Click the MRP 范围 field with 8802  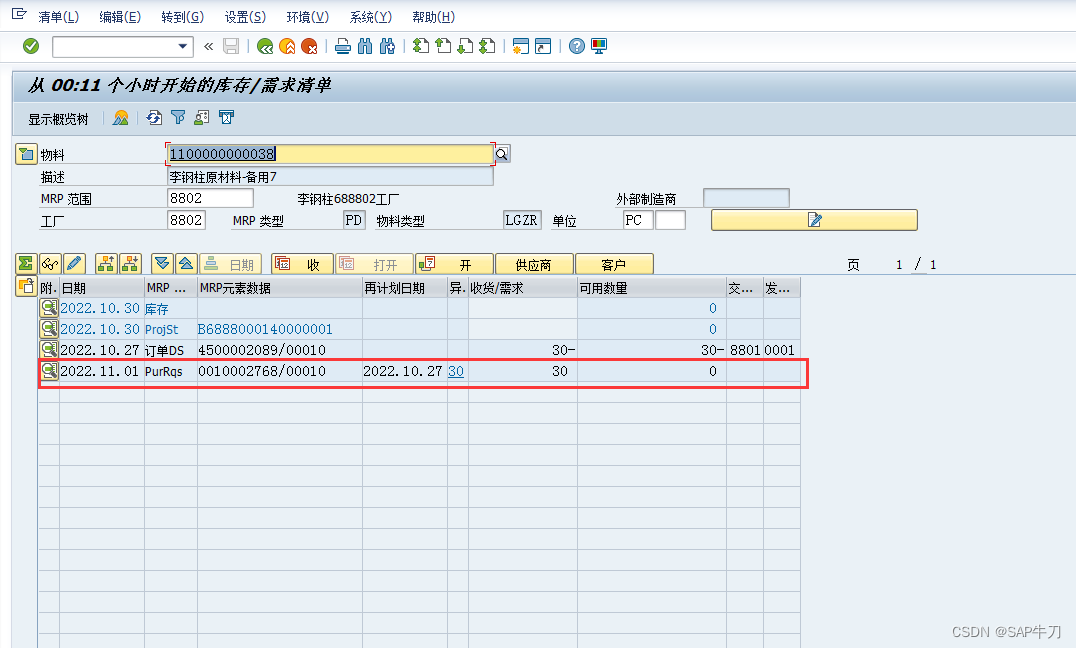pos(211,198)
